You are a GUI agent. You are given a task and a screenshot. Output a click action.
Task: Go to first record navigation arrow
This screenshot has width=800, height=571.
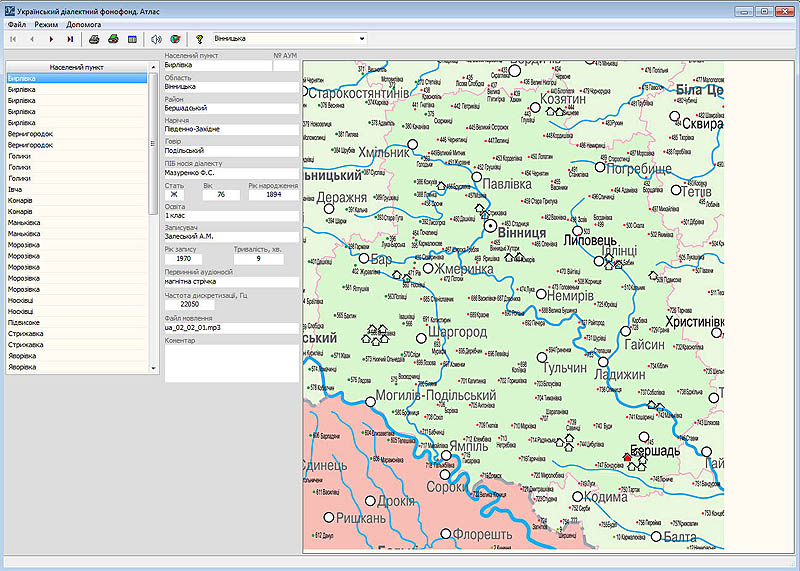13,39
